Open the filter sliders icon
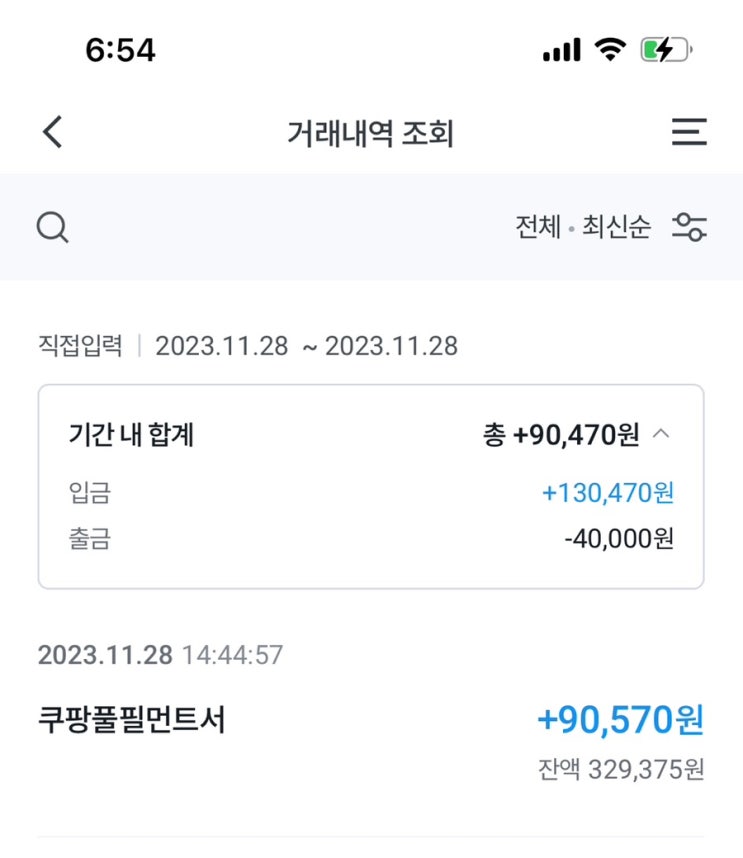 point(689,227)
